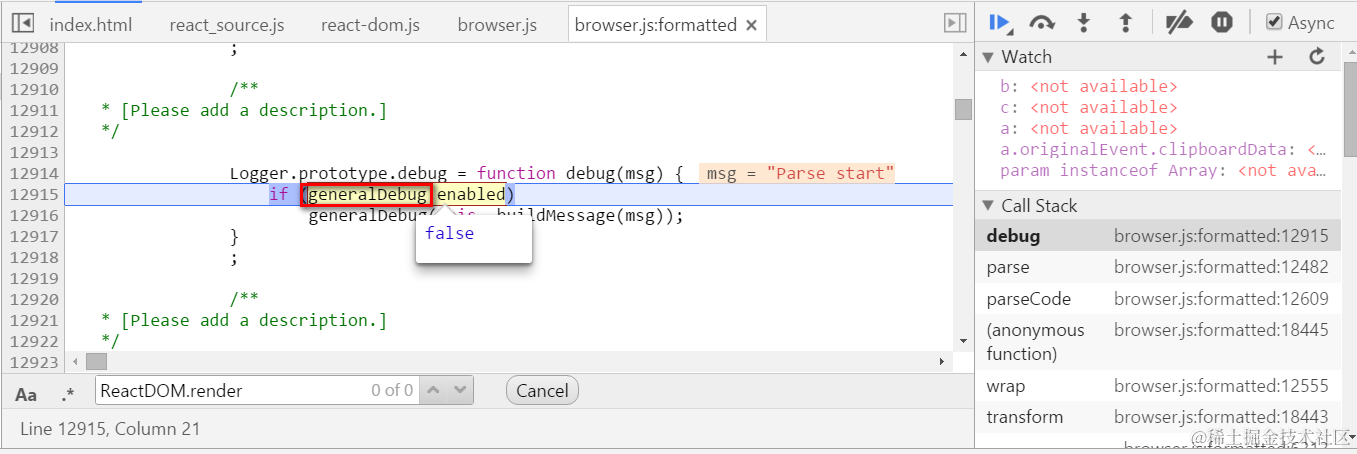
Task: Switch to index.html tab
Action: [x=90, y=25]
